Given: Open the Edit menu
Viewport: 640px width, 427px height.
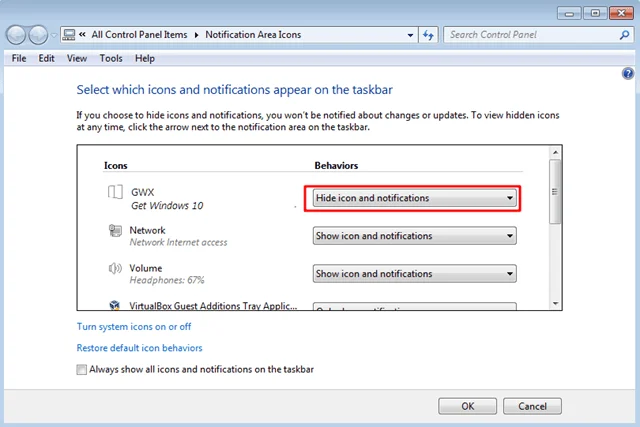Looking at the screenshot, I should pyautogui.click(x=47, y=58).
